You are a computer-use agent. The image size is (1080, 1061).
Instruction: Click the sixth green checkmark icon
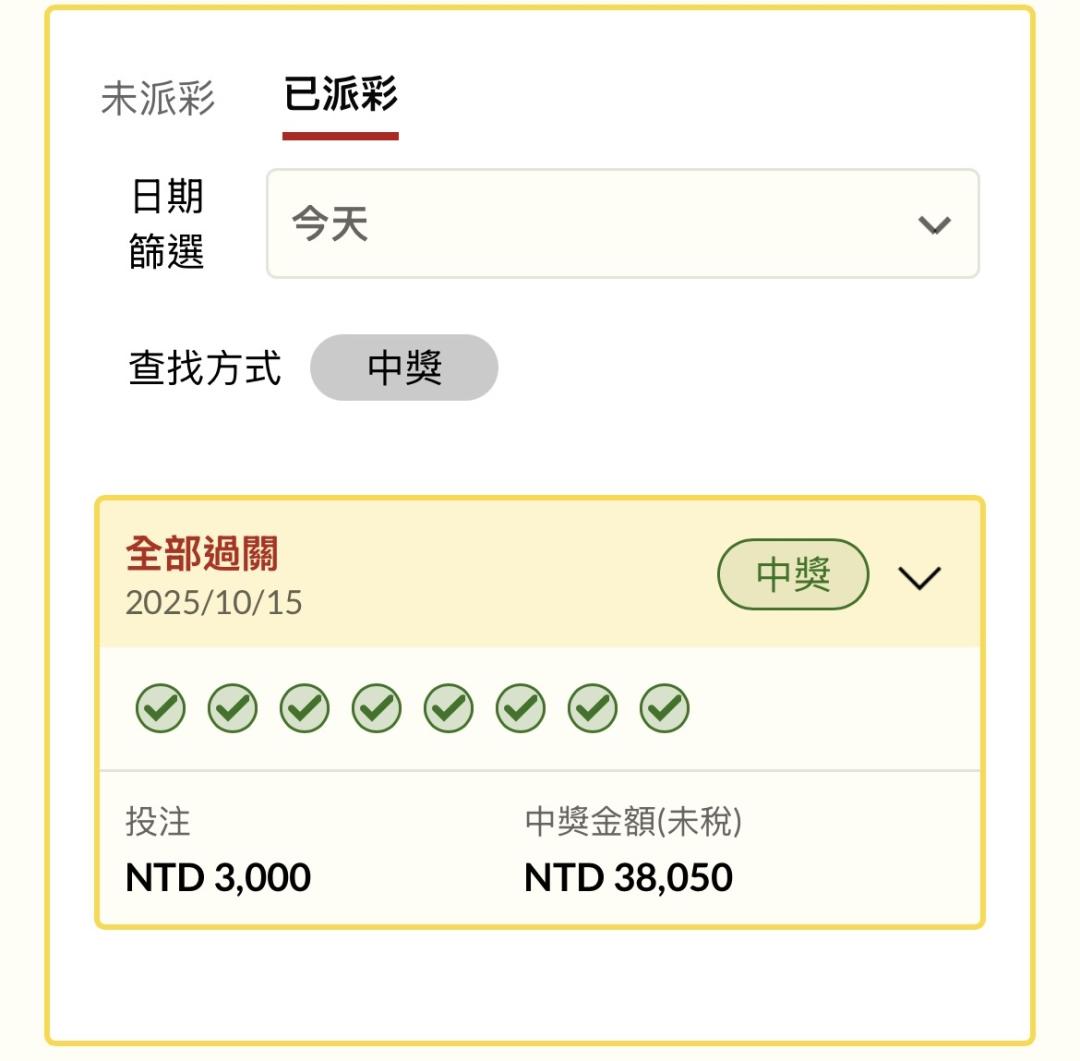(521, 709)
